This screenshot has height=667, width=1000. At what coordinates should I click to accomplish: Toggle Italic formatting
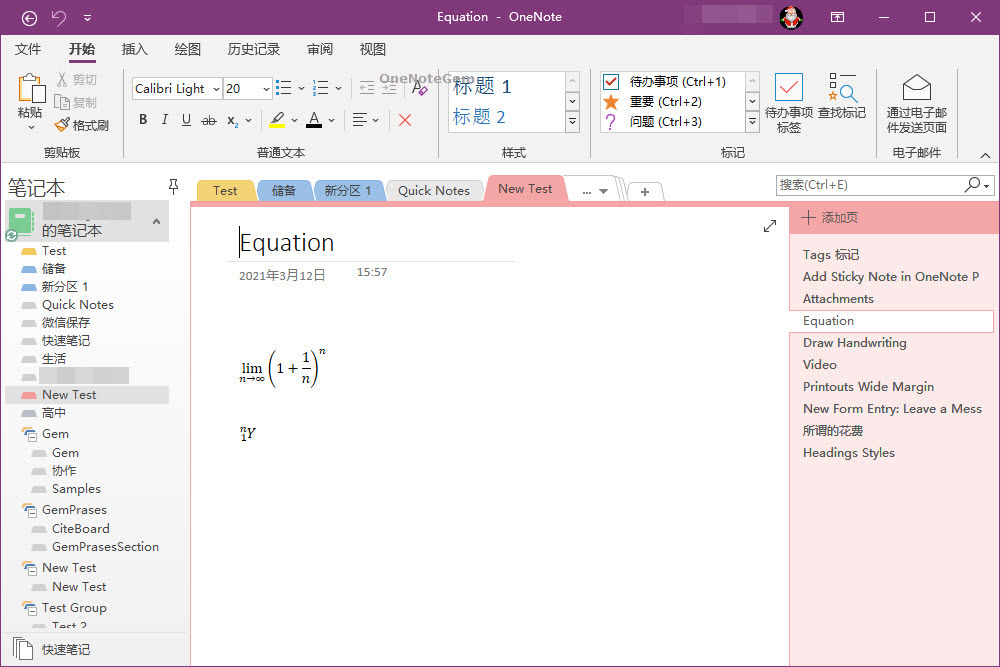coord(165,120)
